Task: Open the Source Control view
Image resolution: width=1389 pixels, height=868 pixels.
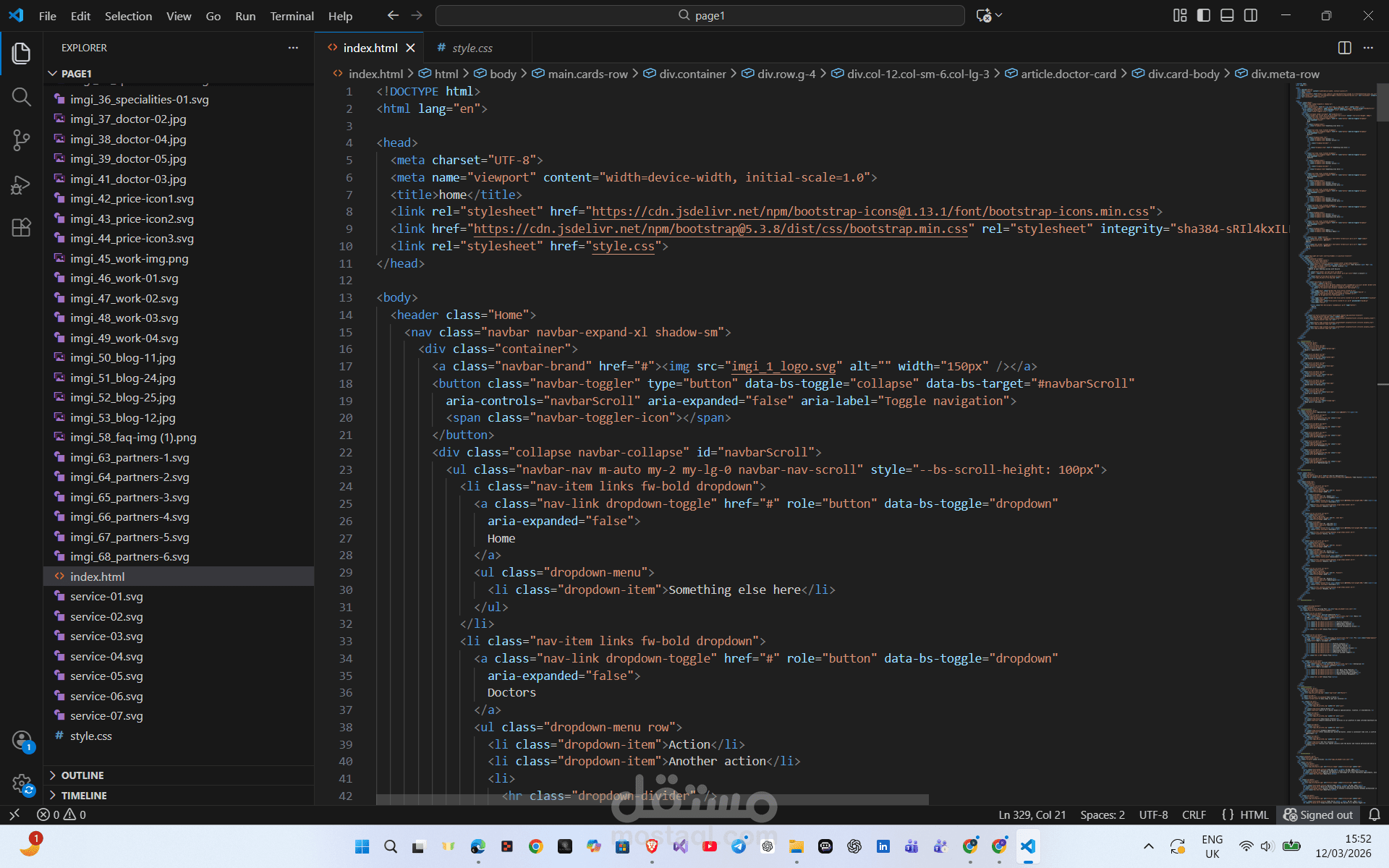Action: click(x=21, y=140)
